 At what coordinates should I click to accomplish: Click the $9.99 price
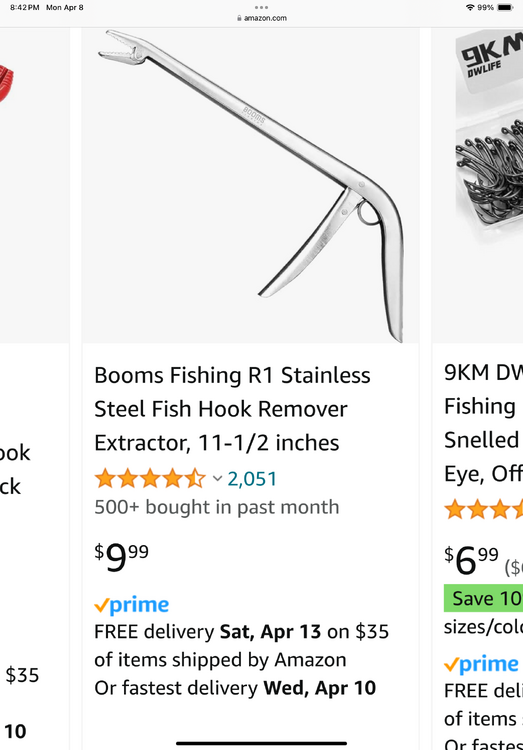(x=122, y=557)
